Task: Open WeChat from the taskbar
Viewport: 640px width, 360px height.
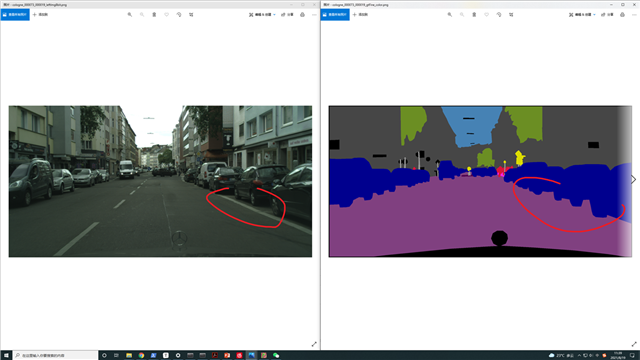Action: coord(276,356)
